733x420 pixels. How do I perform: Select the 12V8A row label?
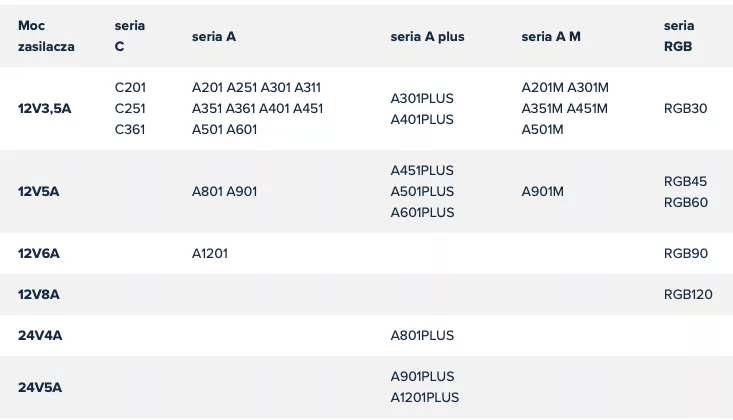38,295
